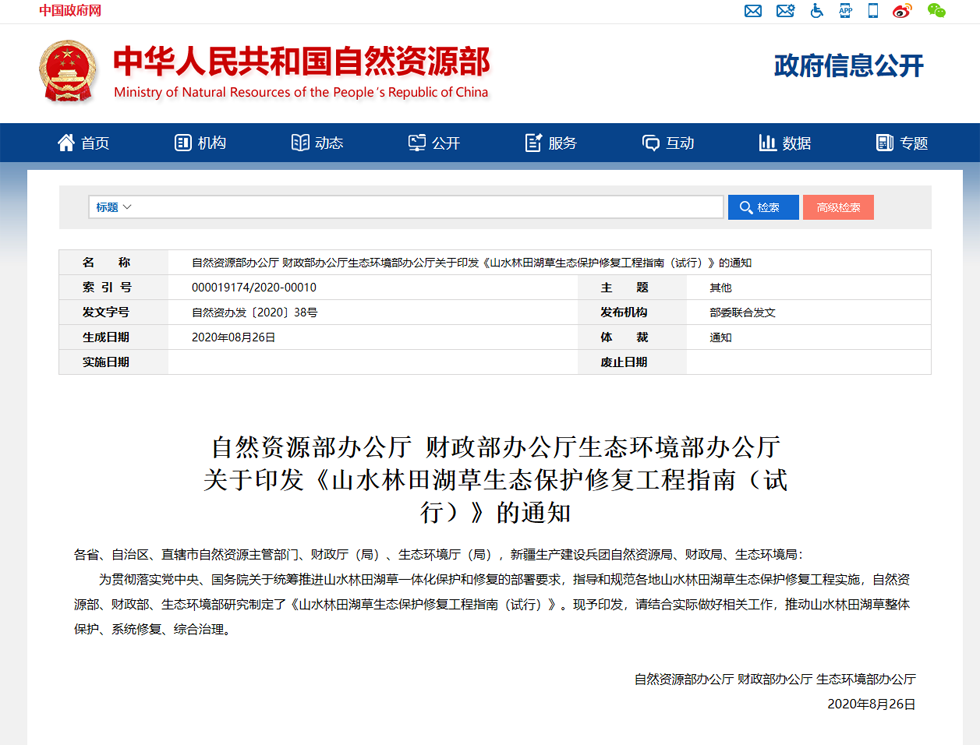Screen dimensions: 980x745
Task: Click the 政府信息公开 heading
Action: point(848,66)
